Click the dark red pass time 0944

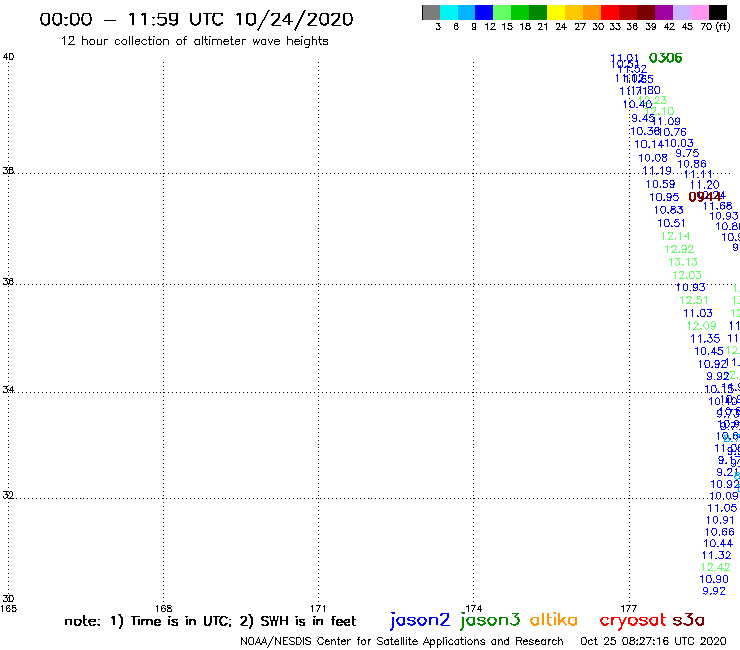(705, 197)
